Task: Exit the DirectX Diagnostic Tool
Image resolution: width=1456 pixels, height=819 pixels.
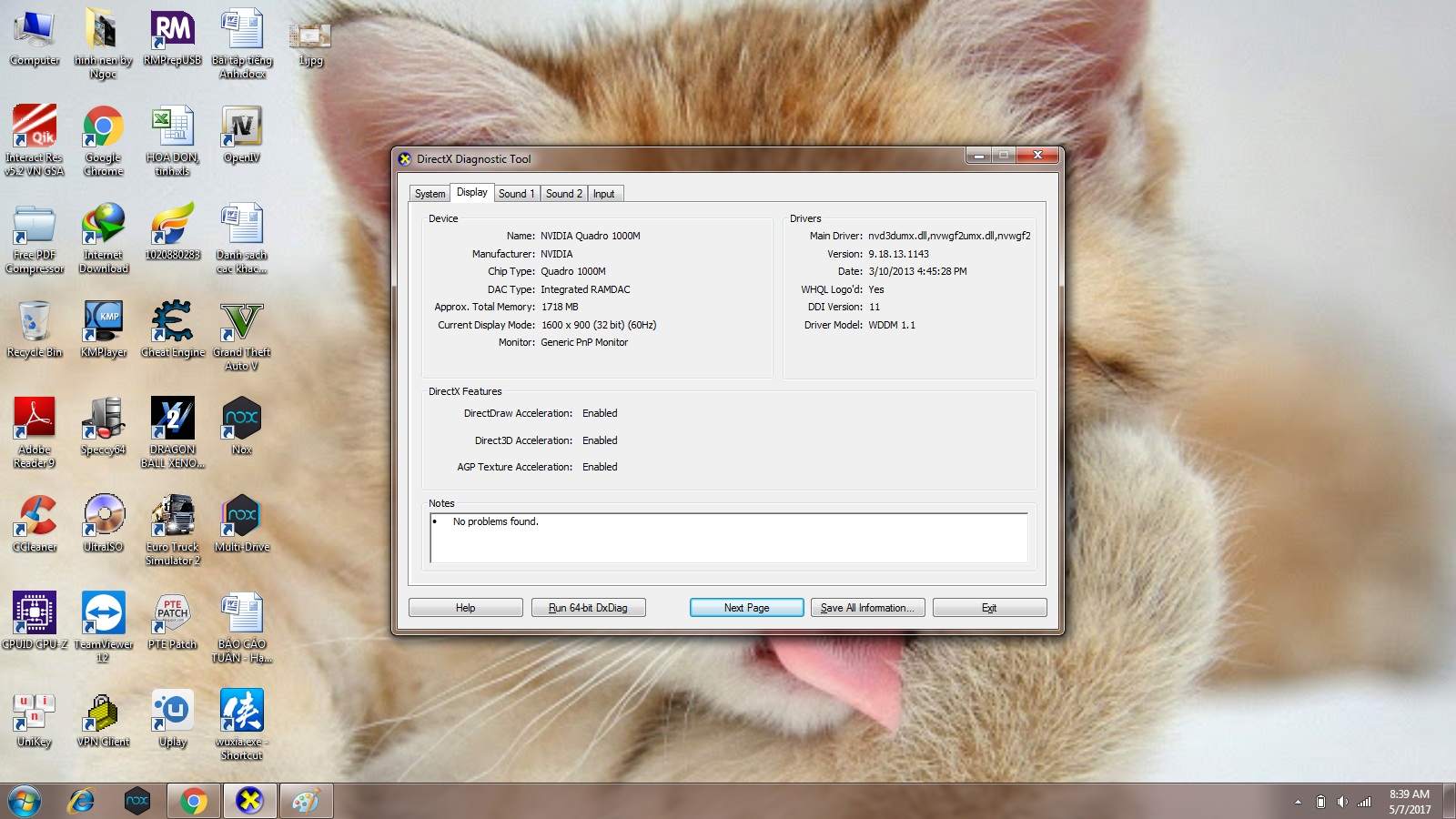Action: point(989,608)
